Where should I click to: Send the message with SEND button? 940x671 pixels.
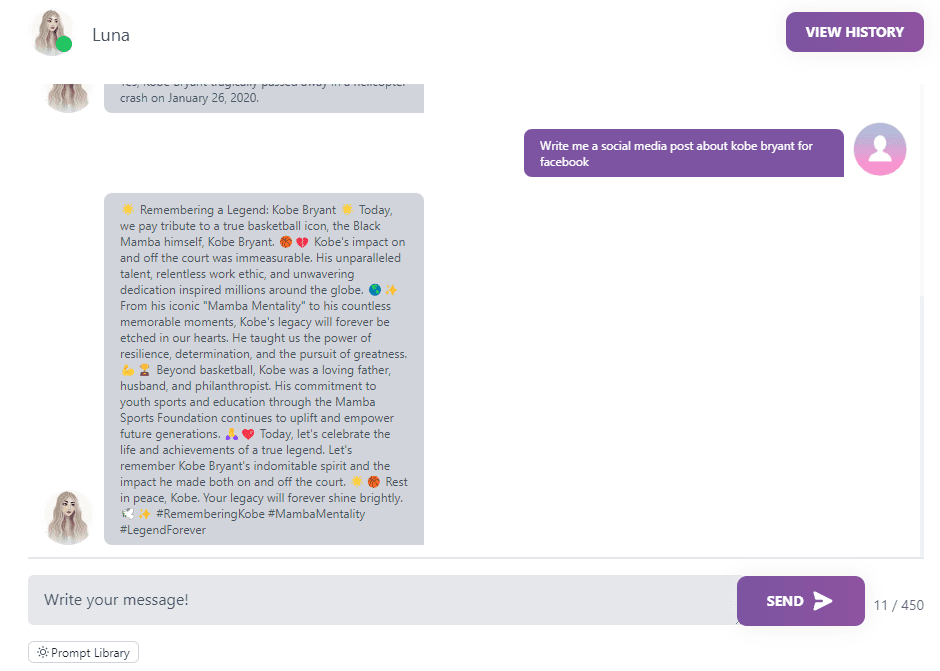[800, 601]
